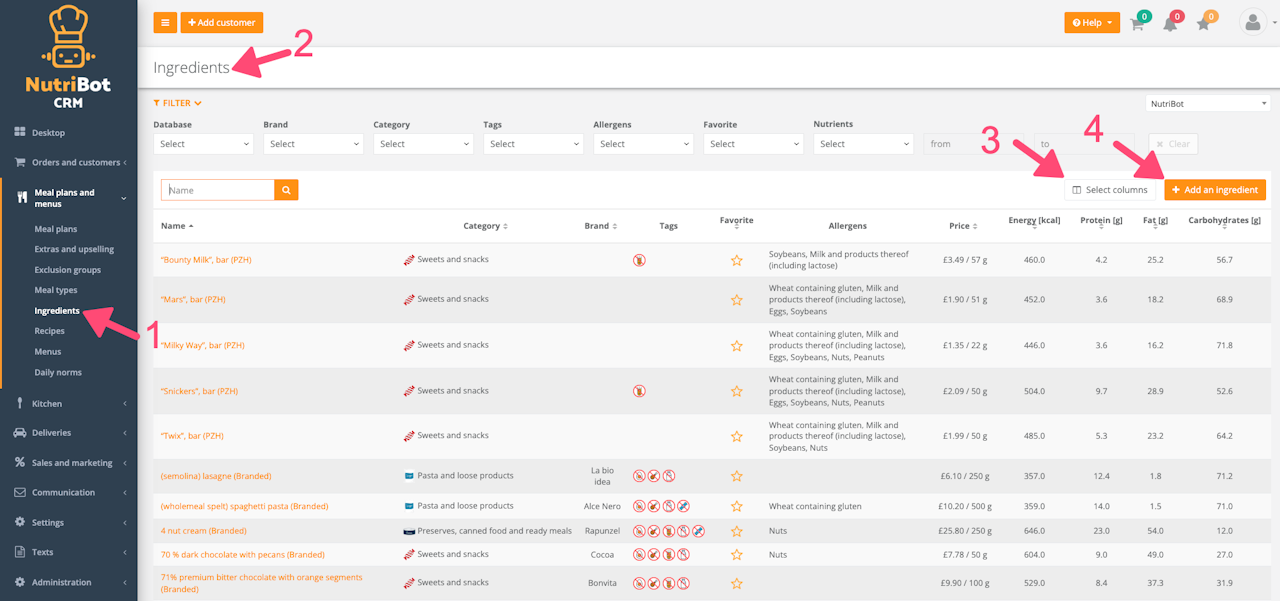
Task: Sort table by Energy column header
Action: [x=1034, y=221]
